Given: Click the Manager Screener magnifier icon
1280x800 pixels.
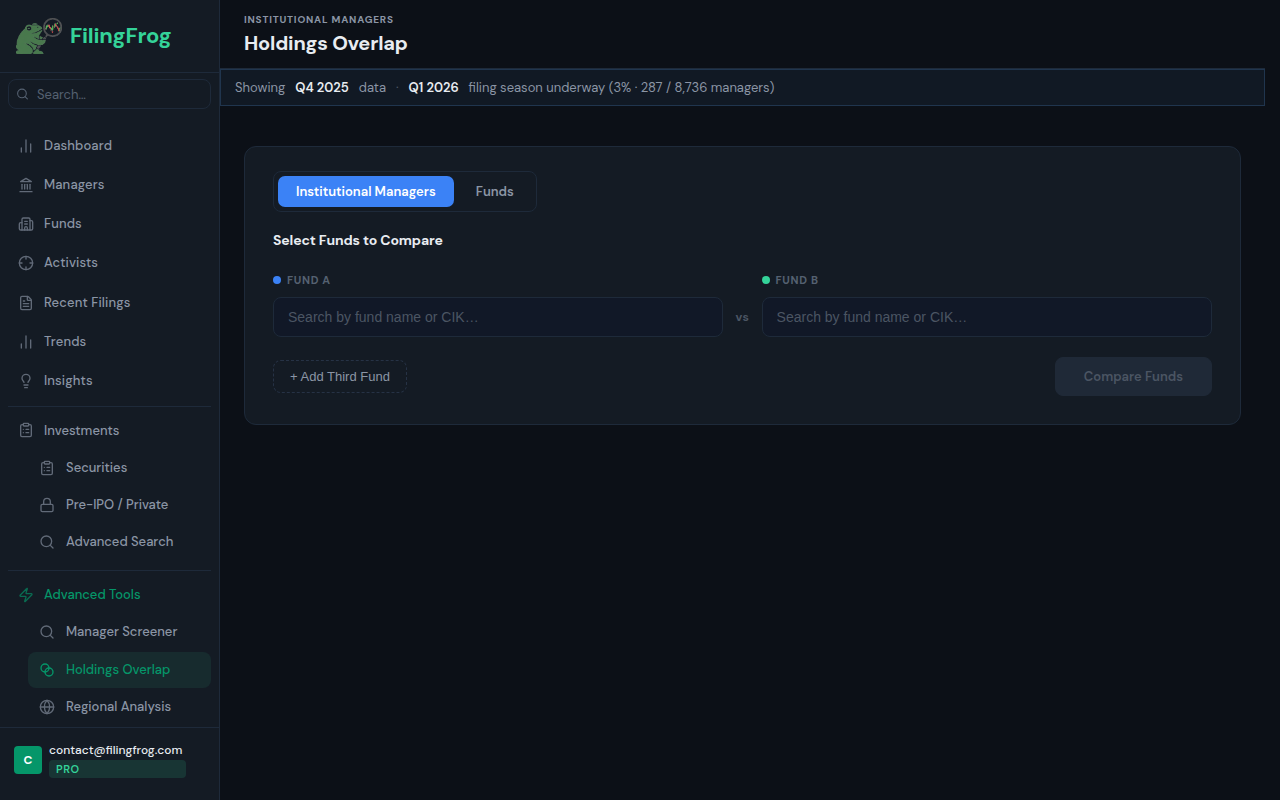Looking at the screenshot, I should (47, 632).
